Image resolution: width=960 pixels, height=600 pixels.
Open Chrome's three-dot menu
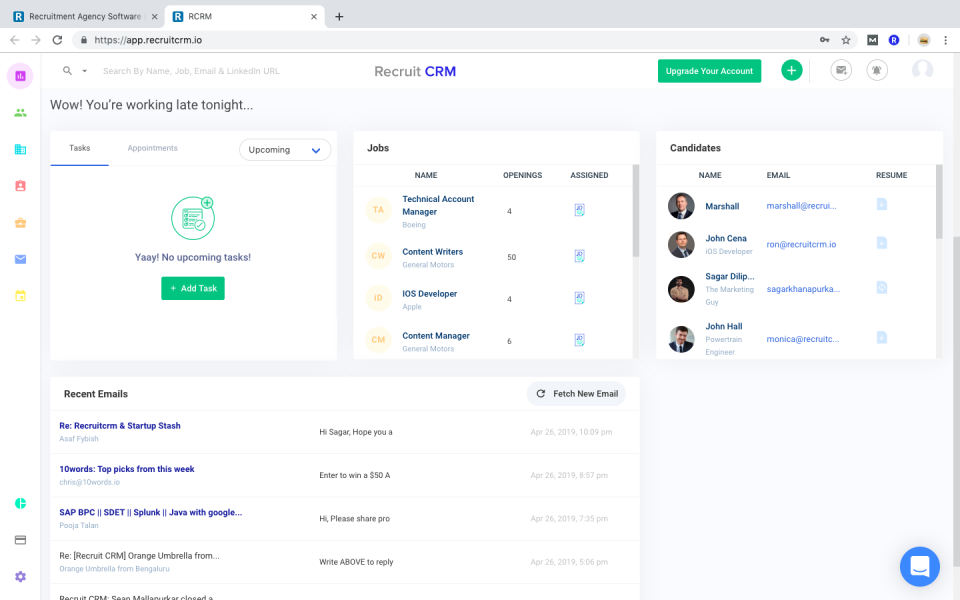point(945,40)
